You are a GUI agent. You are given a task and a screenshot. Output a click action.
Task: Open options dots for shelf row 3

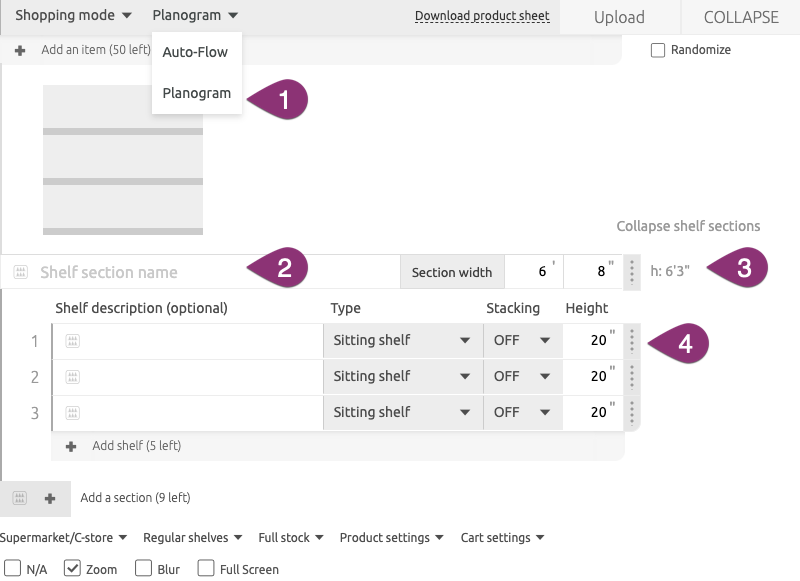click(632, 413)
